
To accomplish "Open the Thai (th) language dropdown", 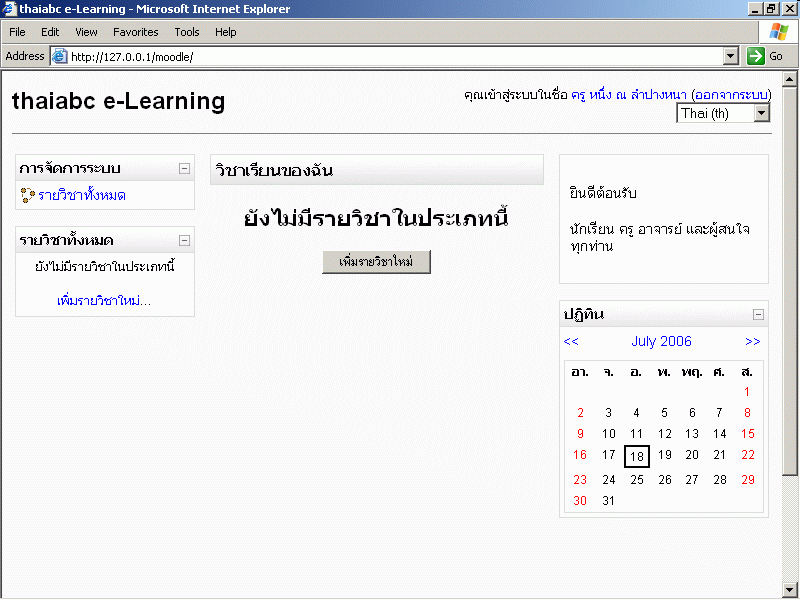I will (x=761, y=113).
